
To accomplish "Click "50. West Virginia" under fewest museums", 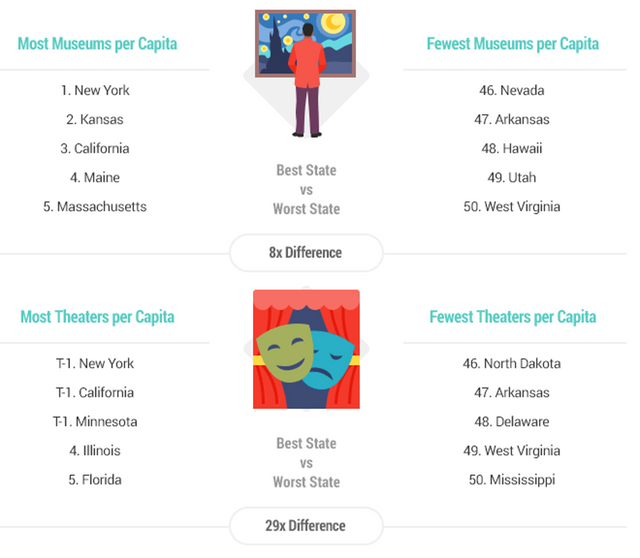I will 514,206.
